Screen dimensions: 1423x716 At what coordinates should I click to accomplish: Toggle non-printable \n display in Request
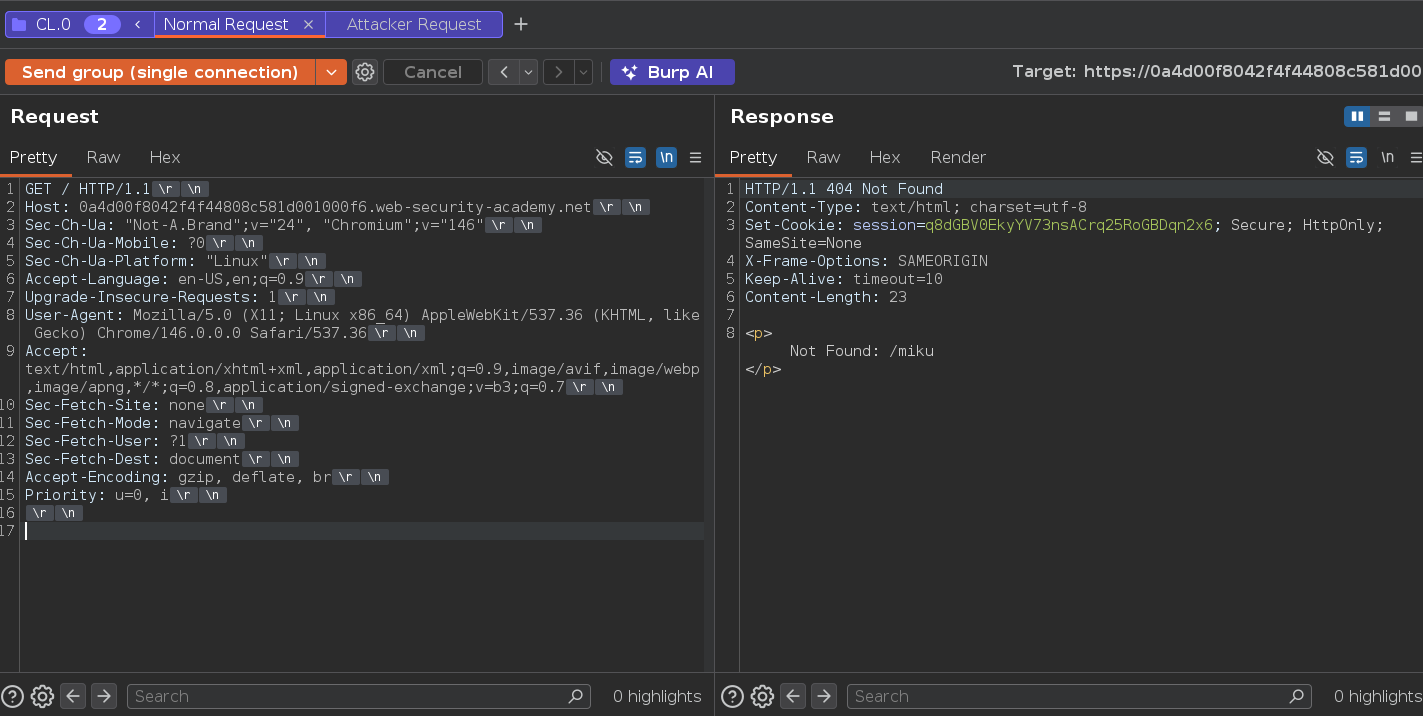pyautogui.click(x=666, y=157)
